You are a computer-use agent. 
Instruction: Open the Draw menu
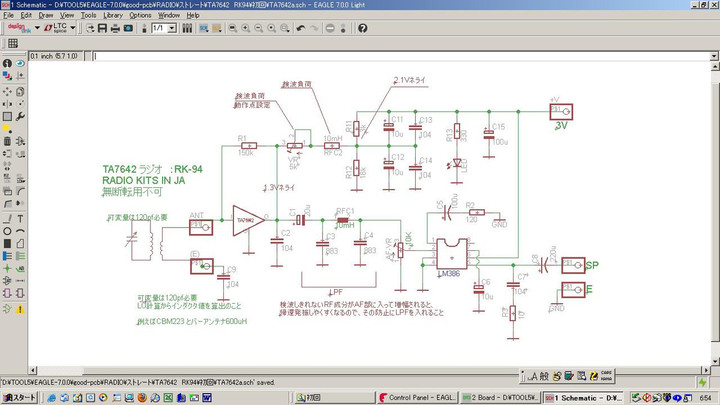pyautogui.click(x=47, y=16)
